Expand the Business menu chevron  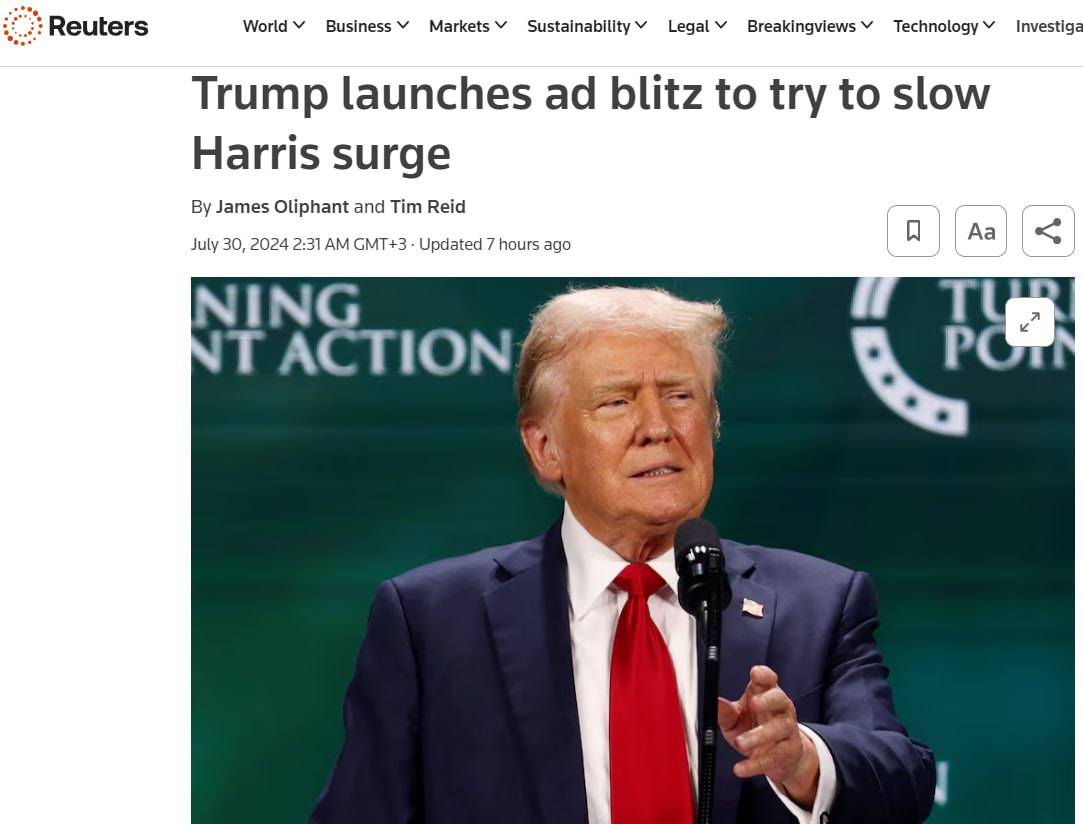pos(403,26)
